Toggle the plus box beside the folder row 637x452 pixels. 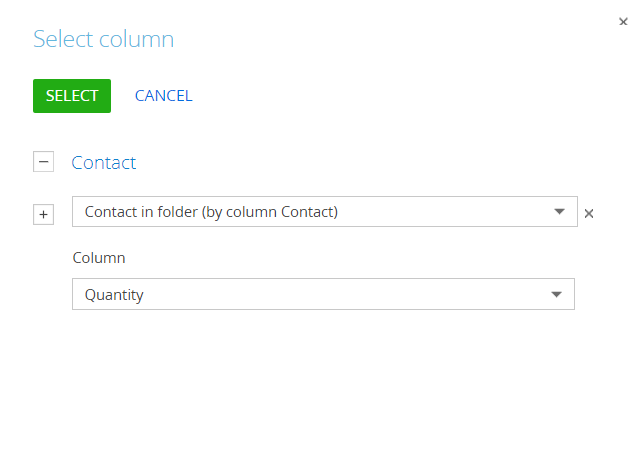pyautogui.click(x=43, y=214)
